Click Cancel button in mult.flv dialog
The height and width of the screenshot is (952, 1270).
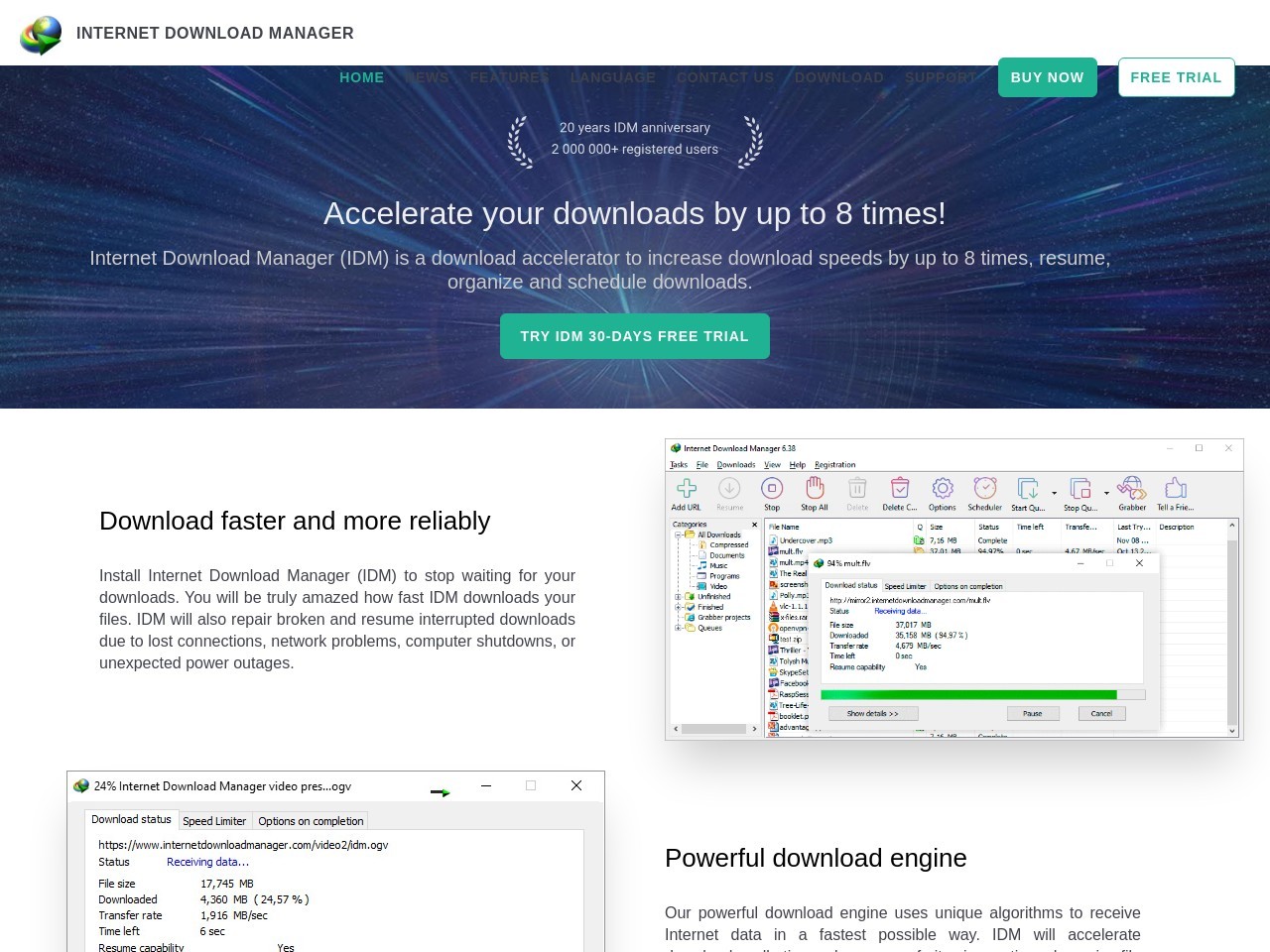tap(1101, 713)
